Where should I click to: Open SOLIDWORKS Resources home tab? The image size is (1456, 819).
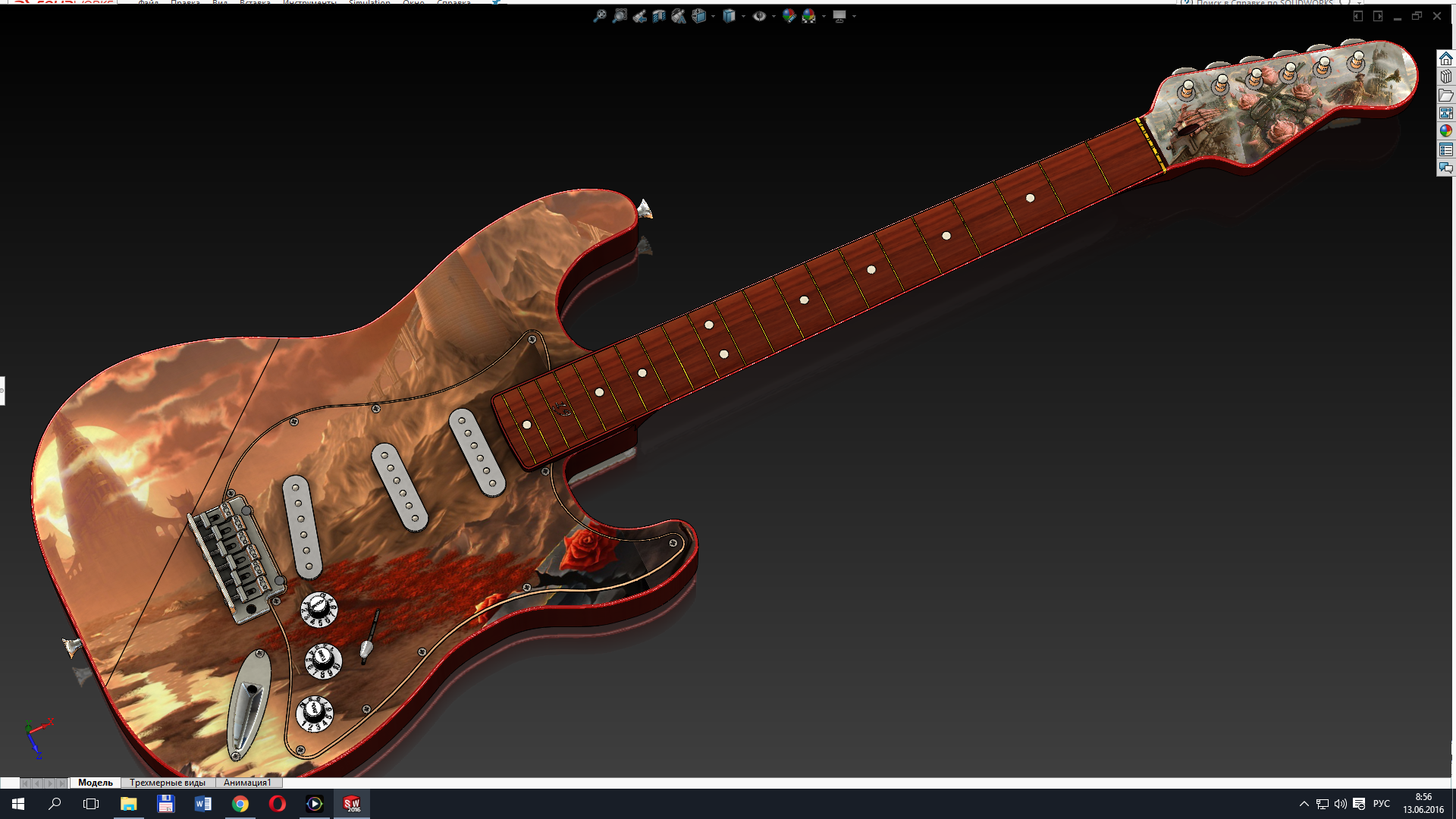pos(1446,58)
